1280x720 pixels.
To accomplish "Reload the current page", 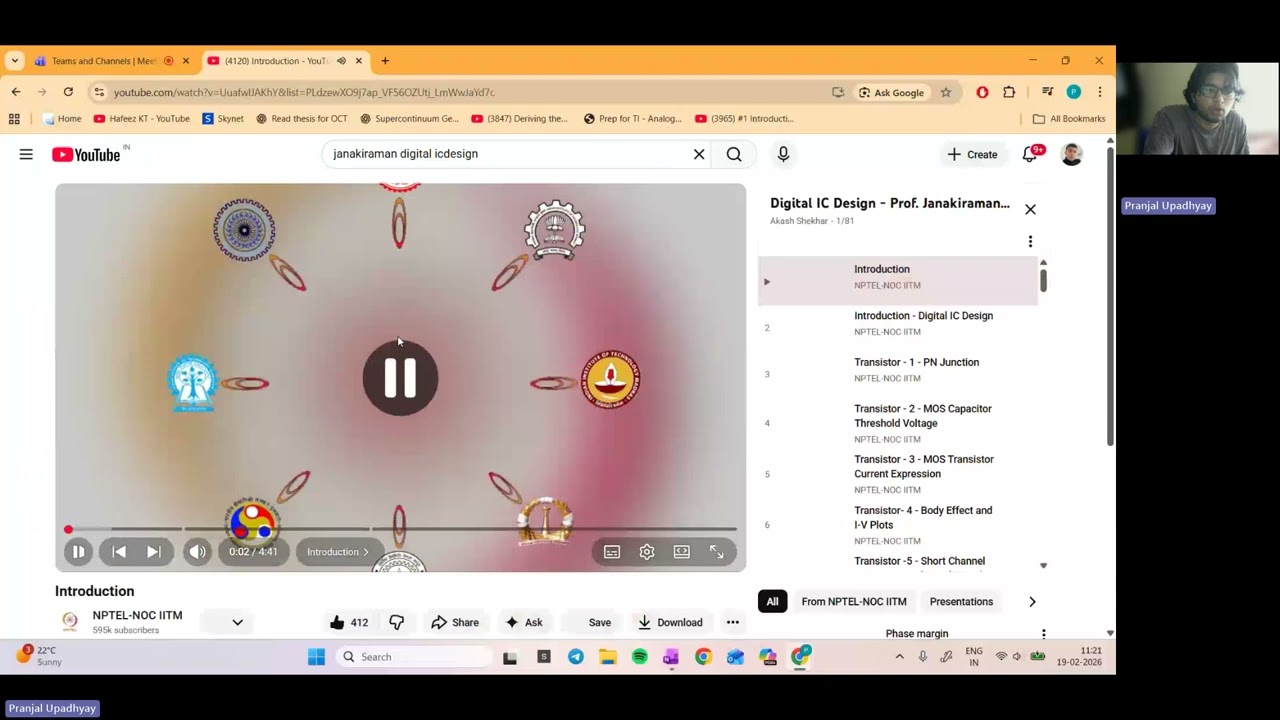I will pos(68,92).
